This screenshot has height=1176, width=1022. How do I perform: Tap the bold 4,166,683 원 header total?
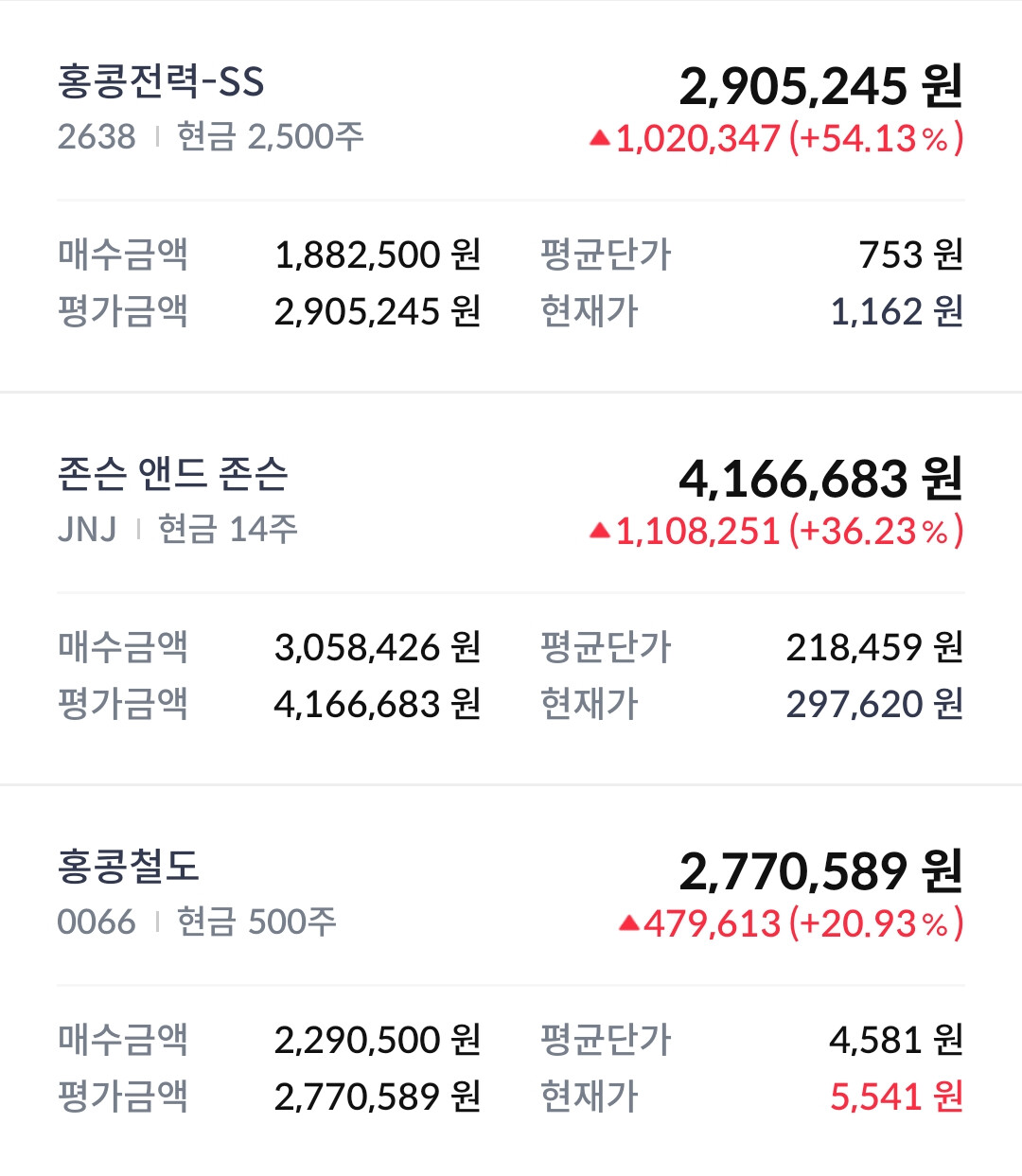tap(820, 479)
